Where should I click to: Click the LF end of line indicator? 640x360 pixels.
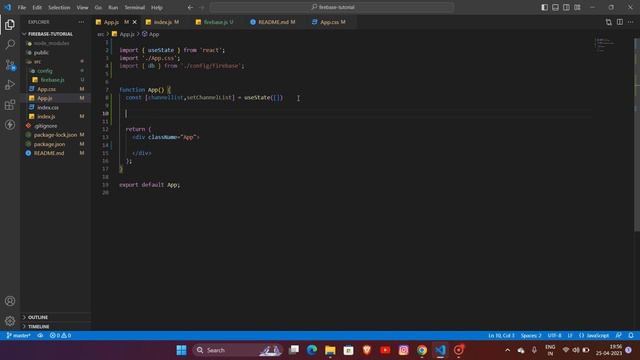pos(570,336)
